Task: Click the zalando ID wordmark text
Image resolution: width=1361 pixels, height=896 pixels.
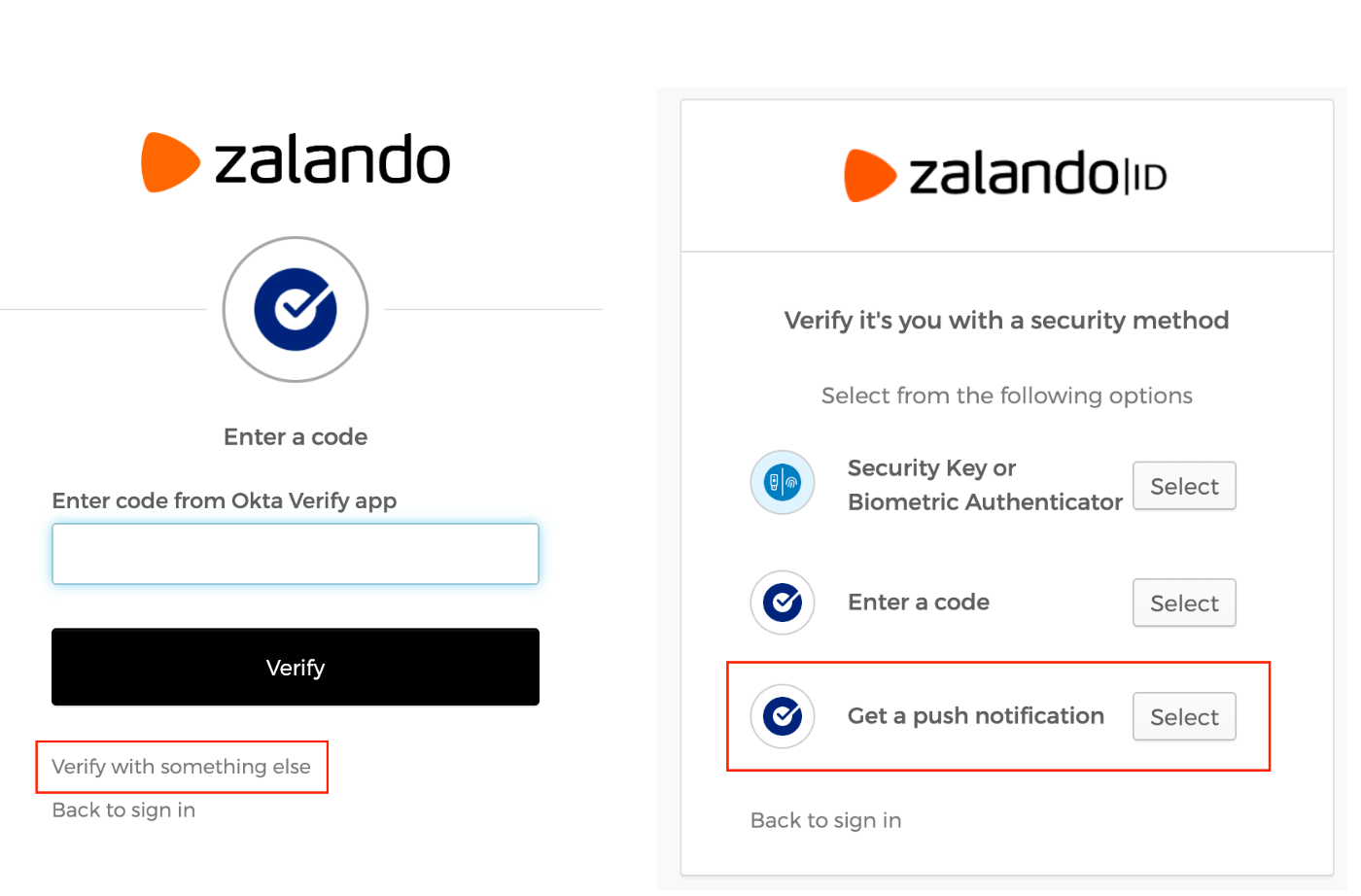Action: click(x=1037, y=174)
